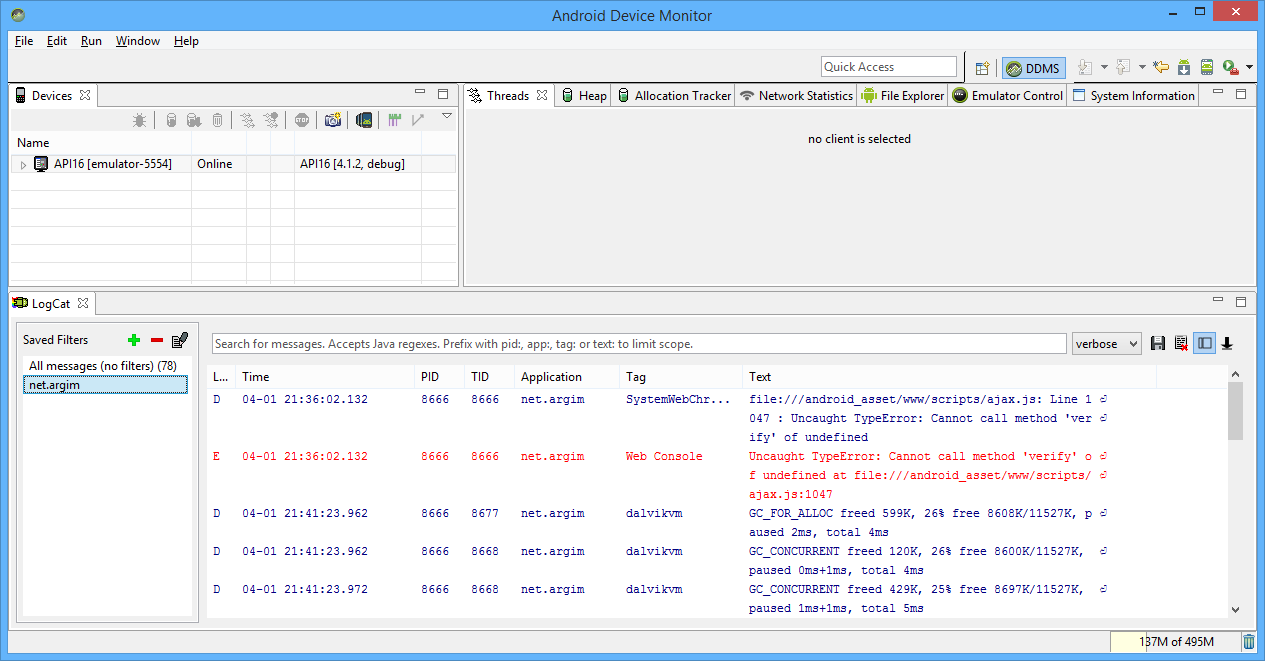Click the next annotation toolbar icon

coord(1087,67)
